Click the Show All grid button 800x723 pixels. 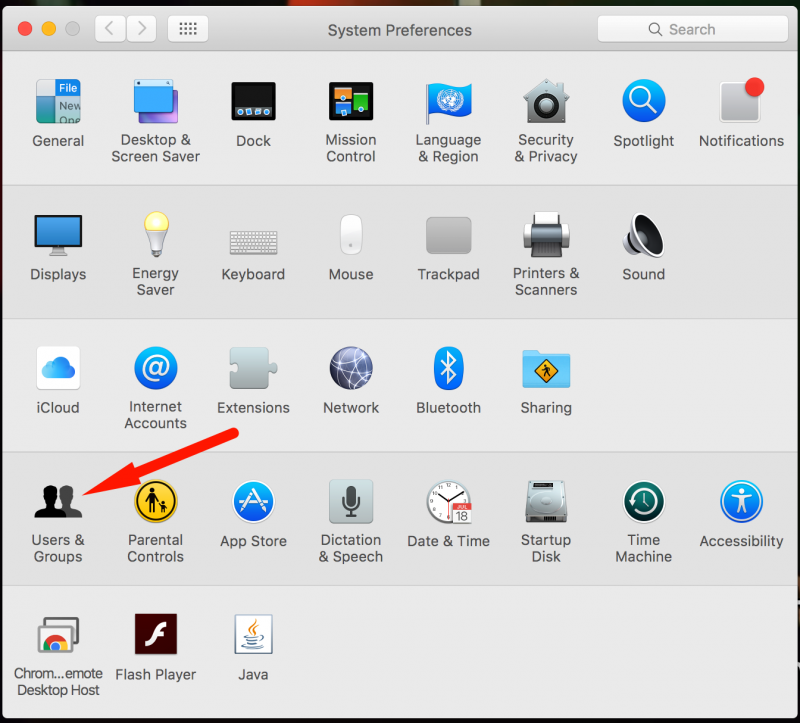click(x=188, y=29)
